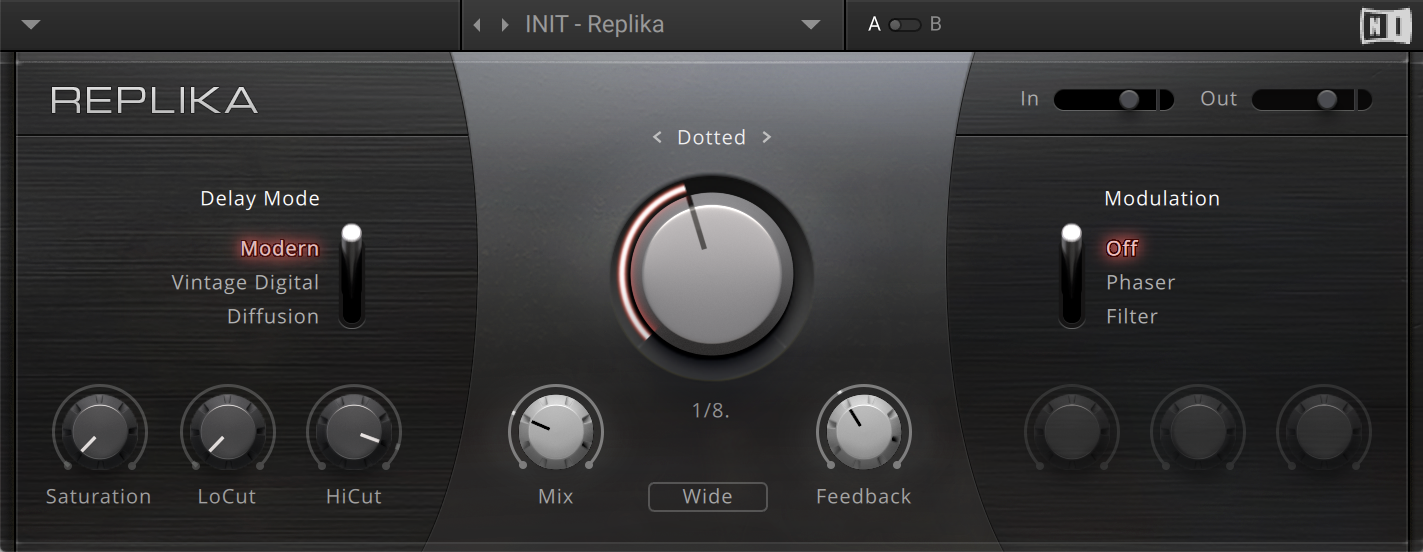This screenshot has height=552, width=1423.
Task: Go to previous preset with left arrow
Action: tap(477, 25)
